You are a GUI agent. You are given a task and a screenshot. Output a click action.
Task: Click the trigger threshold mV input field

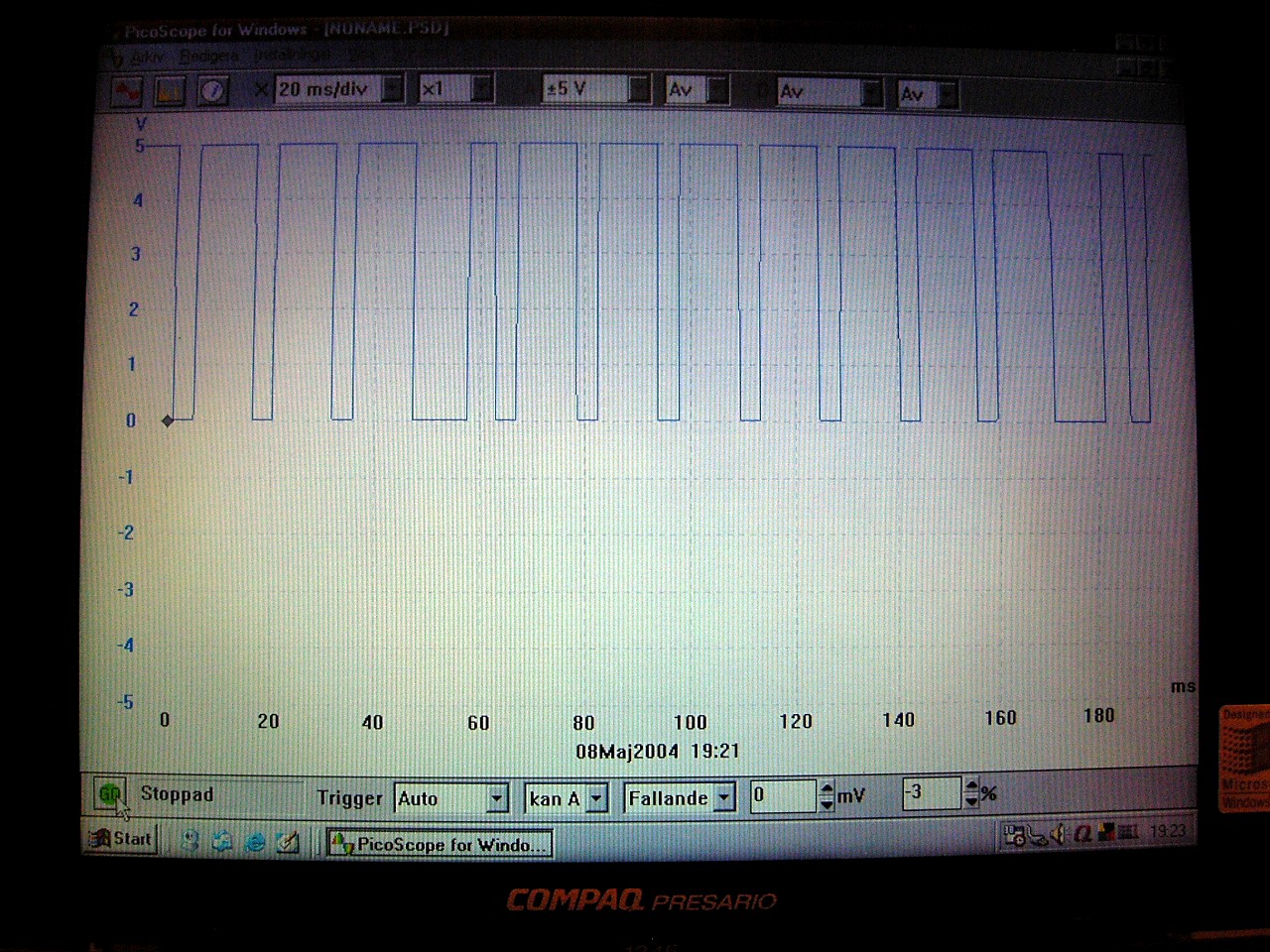pyautogui.click(x=782, y=795)
